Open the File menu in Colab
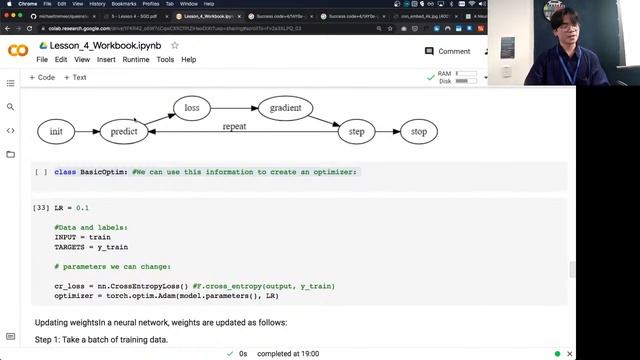 point(42,60)
